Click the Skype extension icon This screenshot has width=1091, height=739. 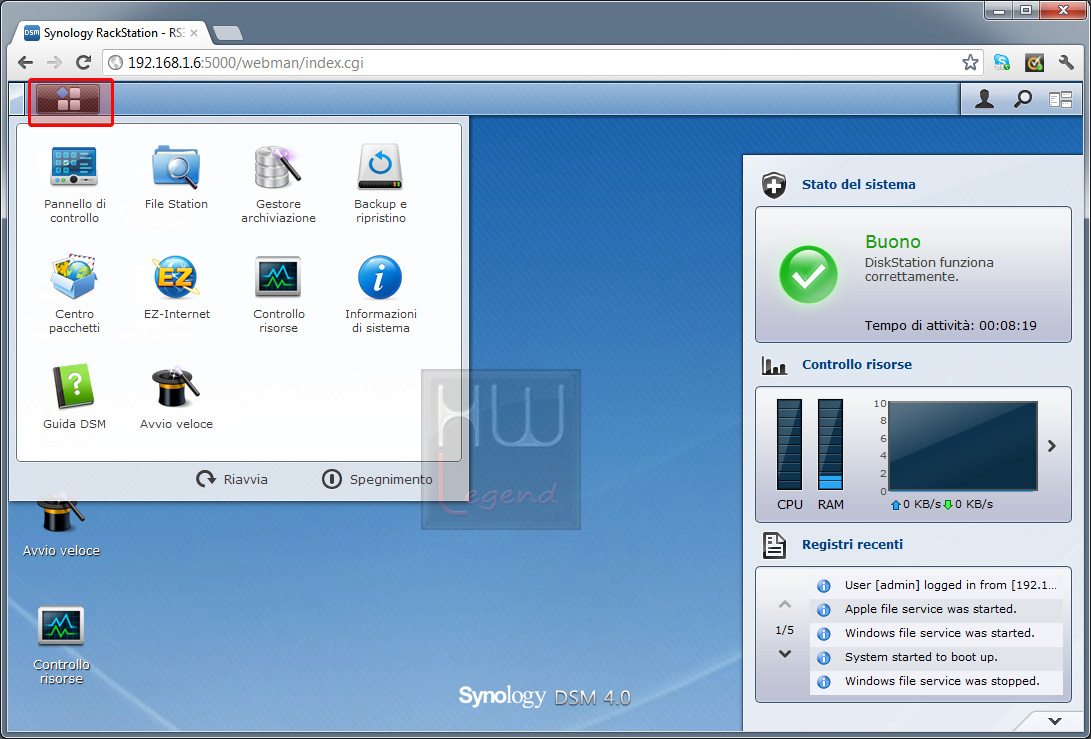click(1002, 63)
